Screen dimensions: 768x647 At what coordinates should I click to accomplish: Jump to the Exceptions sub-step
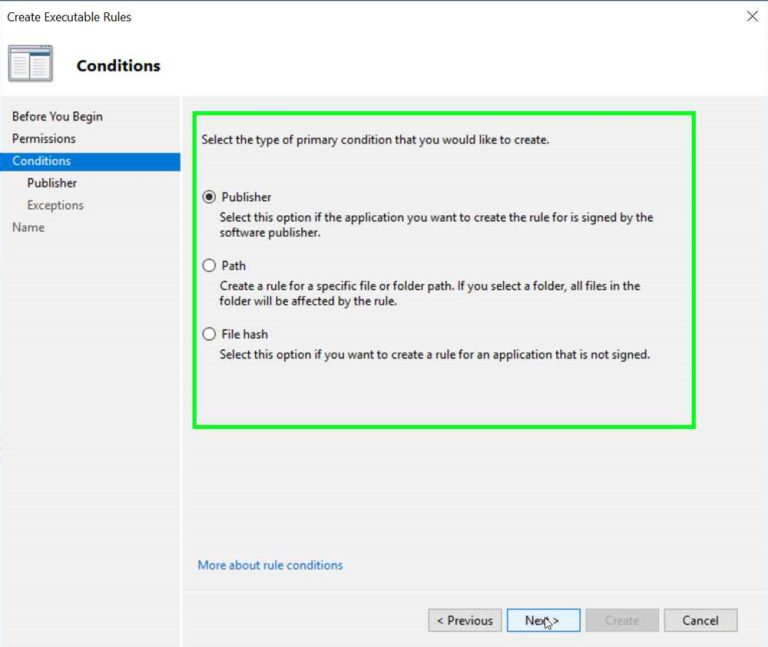click(55, 205)
